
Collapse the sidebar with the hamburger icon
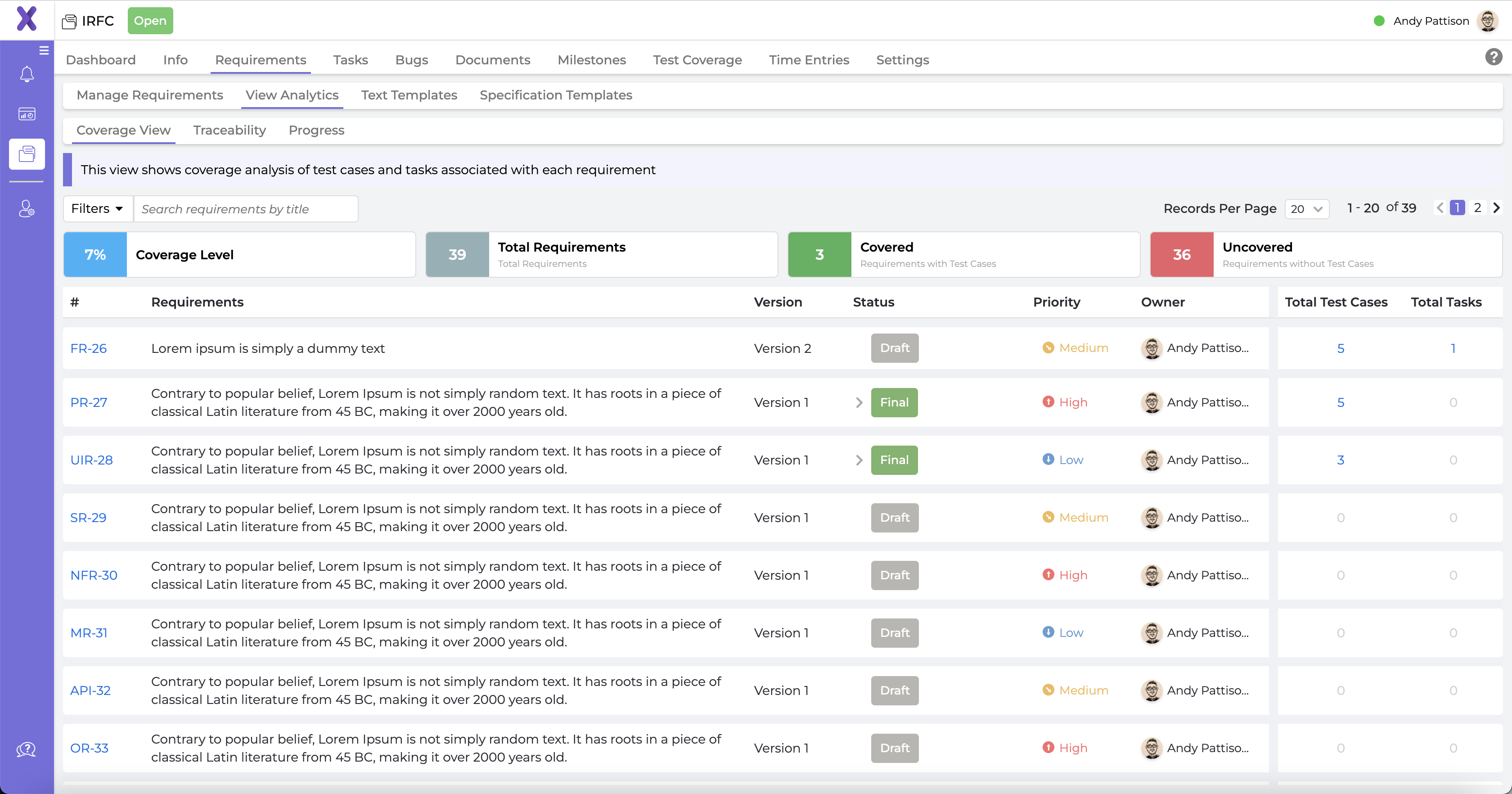pos(45,50)
